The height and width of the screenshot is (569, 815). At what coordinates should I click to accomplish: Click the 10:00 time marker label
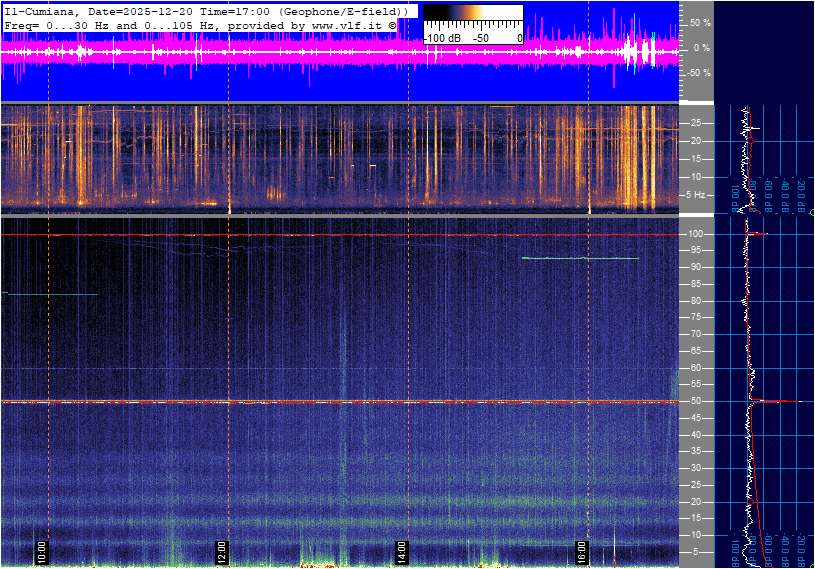pyautogui.click(x=41, y=552)
